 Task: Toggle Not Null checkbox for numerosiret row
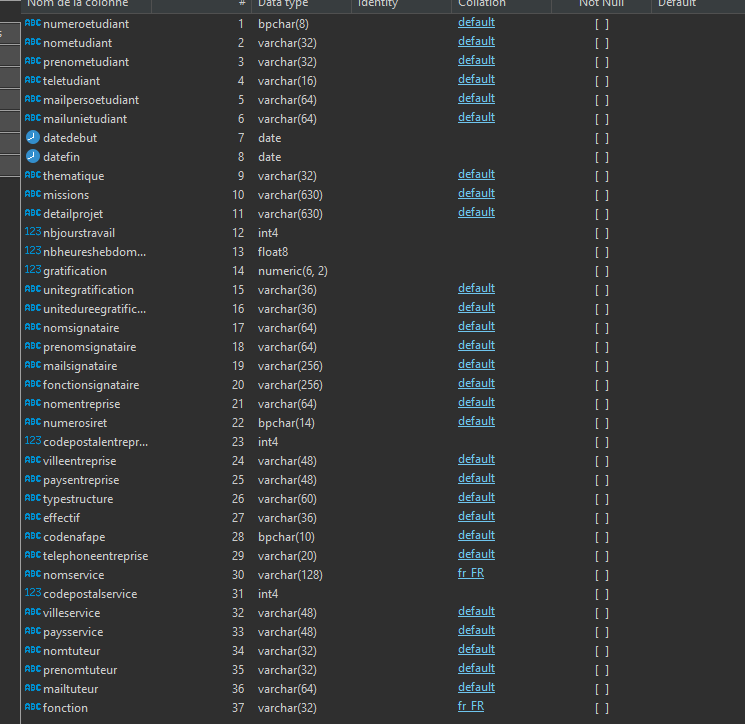tap(601, 423)
